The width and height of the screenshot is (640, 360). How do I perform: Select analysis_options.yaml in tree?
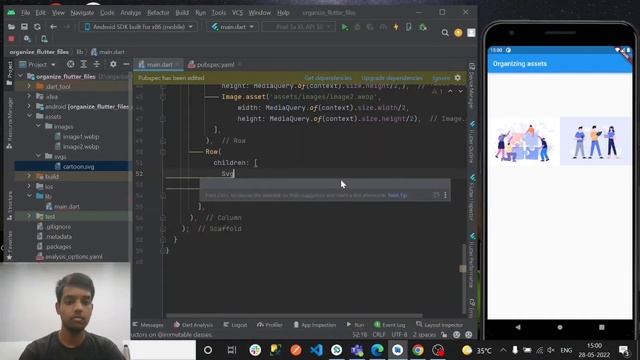69,257
